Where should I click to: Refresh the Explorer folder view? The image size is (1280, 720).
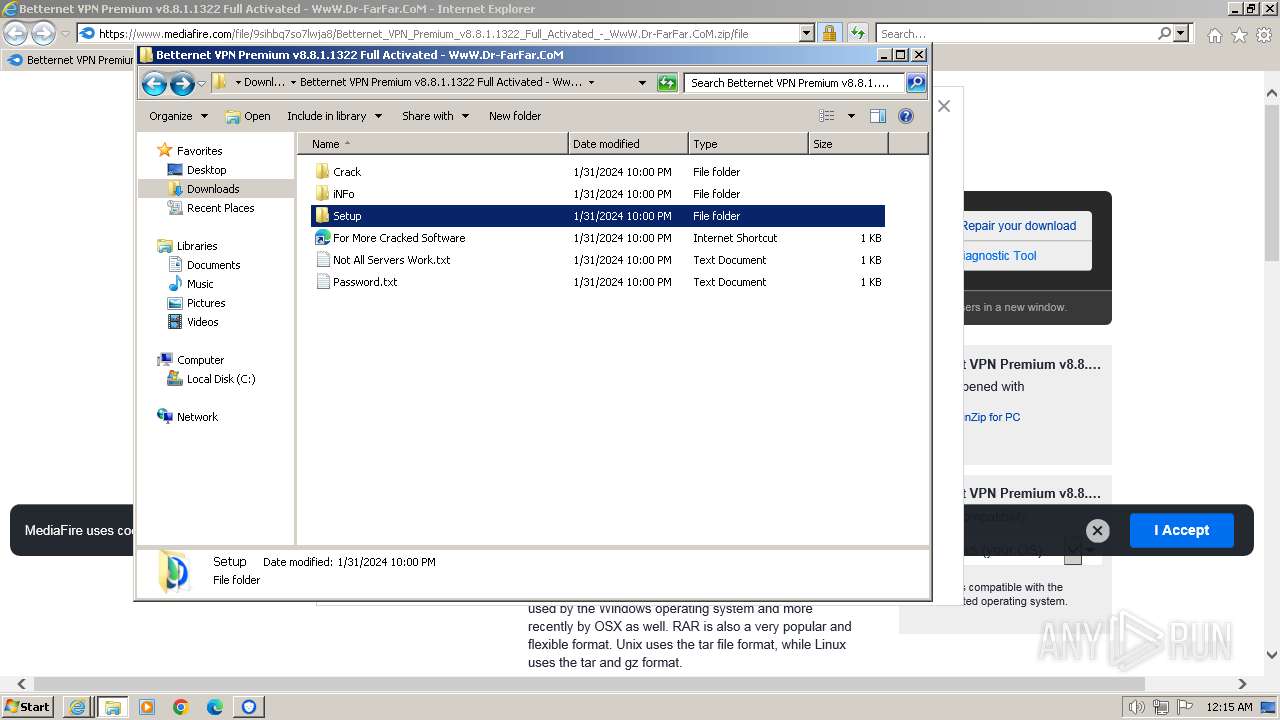click(667, 83)
